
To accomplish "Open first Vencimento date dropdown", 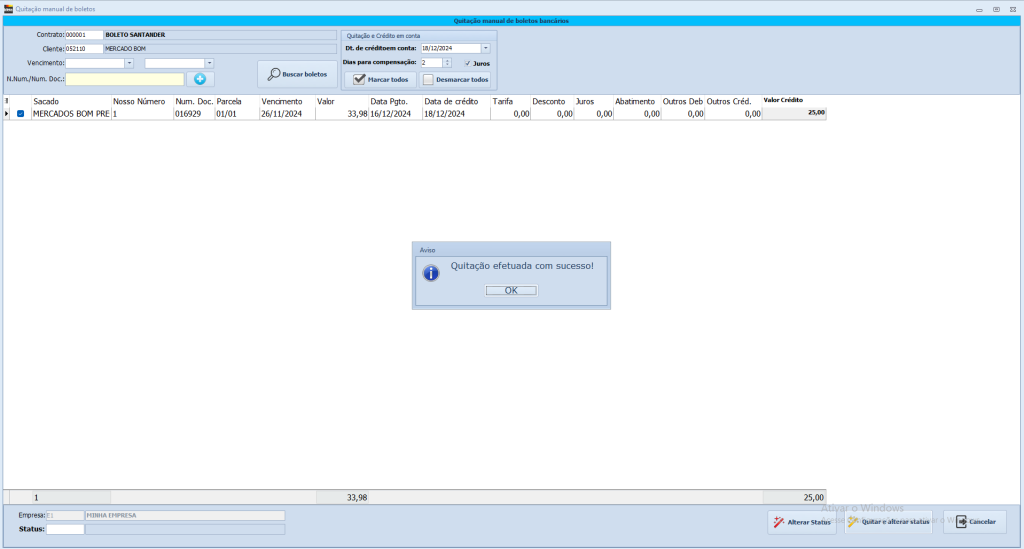I will pyautogui.click(x=129, y=63).
